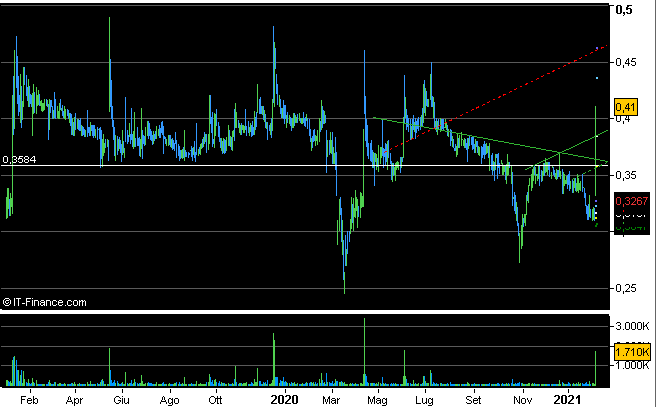Image resolution: width=656 pixels, height=407 pixels.
Task: Click the Nov label on time axis
Action: pyautogui.click(x=521, y=399)
